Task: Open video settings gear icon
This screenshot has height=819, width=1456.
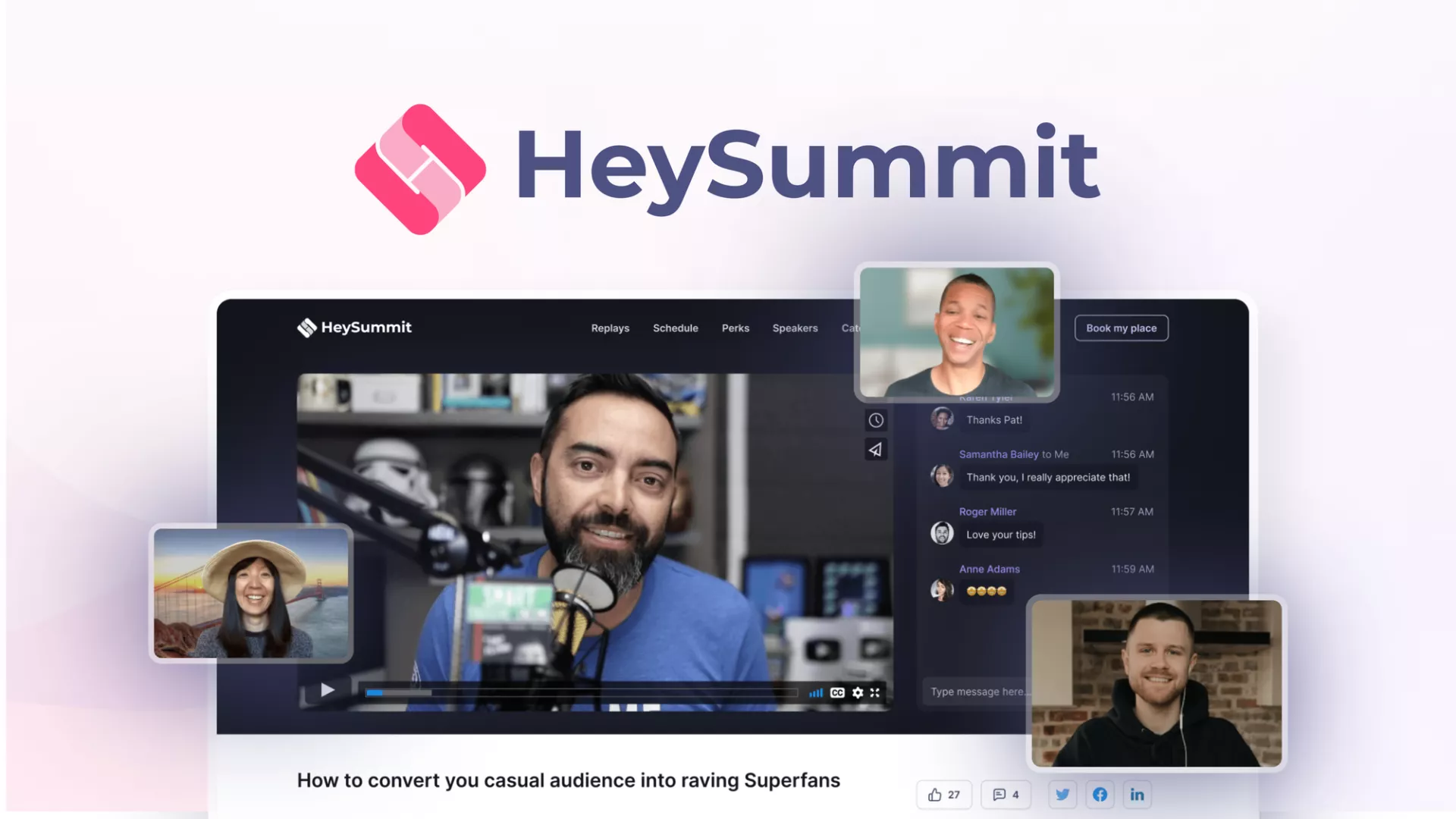Action: (x=858, y=692)
